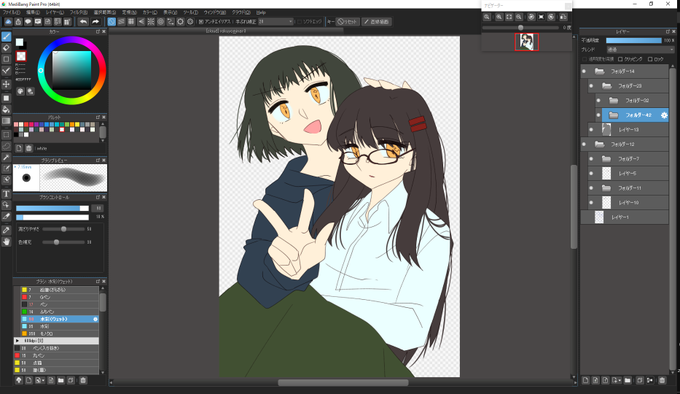Open the ファイル (File) menu
Viewport: 680px width, 394px height.
[x=11, y=12]
